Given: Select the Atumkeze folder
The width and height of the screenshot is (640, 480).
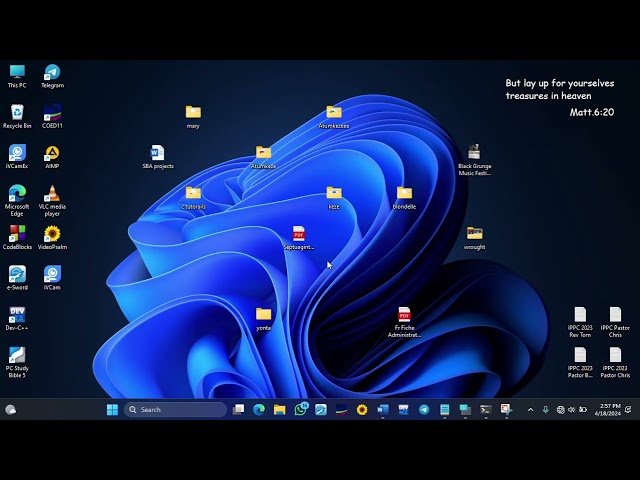Looking at the screenshot, I should (264, 157).
